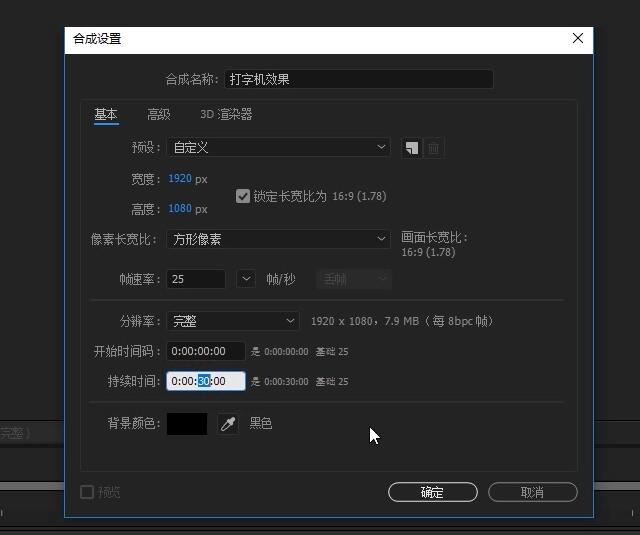Viewport: 640px width, 535px height.
Task: Switch to the 3D 渲染器 tab
Action: coord(226,114)
